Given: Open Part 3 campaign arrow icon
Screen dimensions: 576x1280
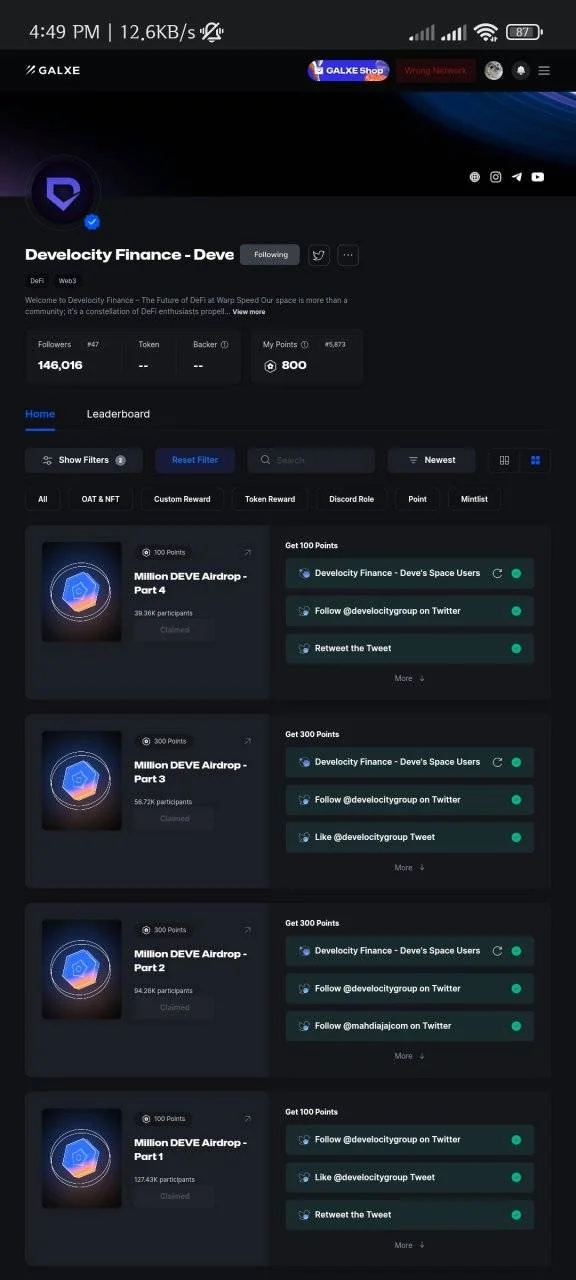Looking at the screenshot, I should pyautogui.click(x=247, y=741).
